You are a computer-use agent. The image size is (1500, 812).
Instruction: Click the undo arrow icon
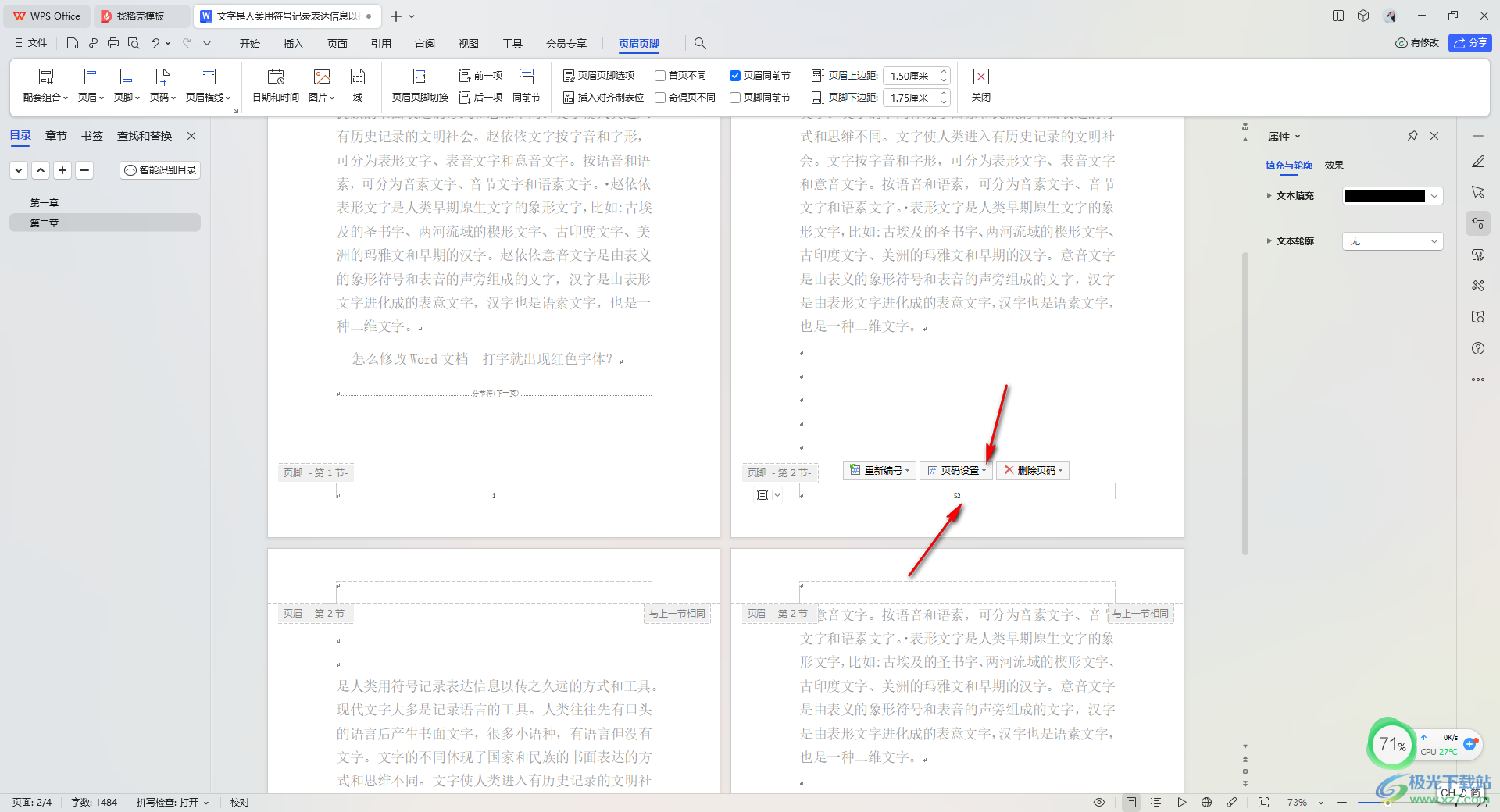tap(155, 43)
